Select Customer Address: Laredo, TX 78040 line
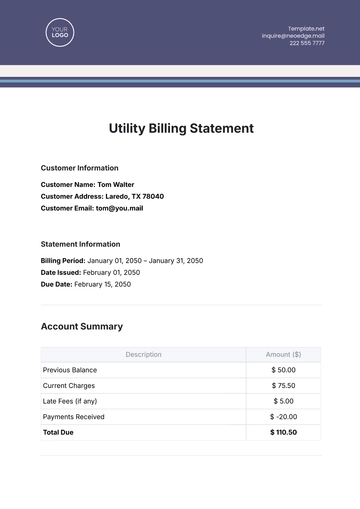Image resolution: width=360 pixels, height=509 pixels. [x=102, y=196]
